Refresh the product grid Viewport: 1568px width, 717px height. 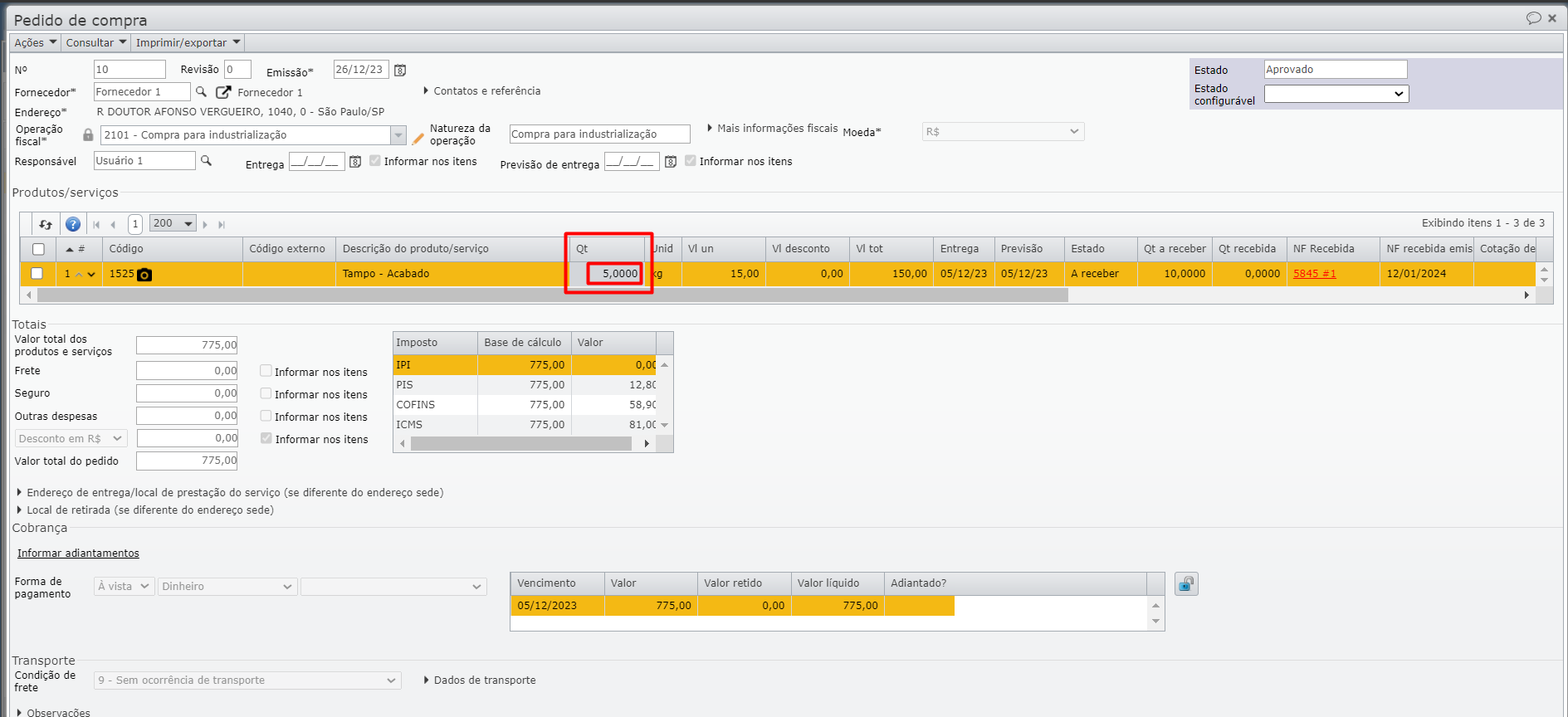pos(46,224)
